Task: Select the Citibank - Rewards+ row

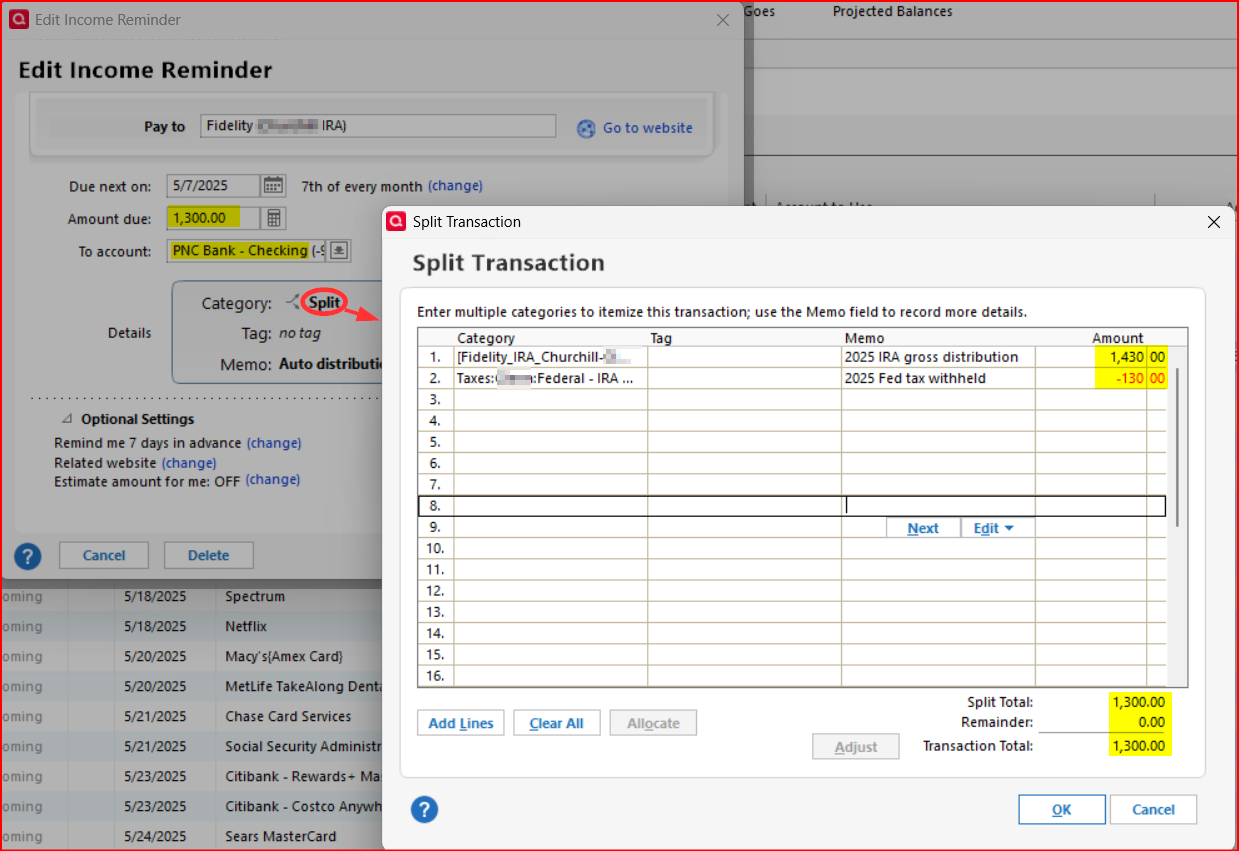Action: coord(191,777)
